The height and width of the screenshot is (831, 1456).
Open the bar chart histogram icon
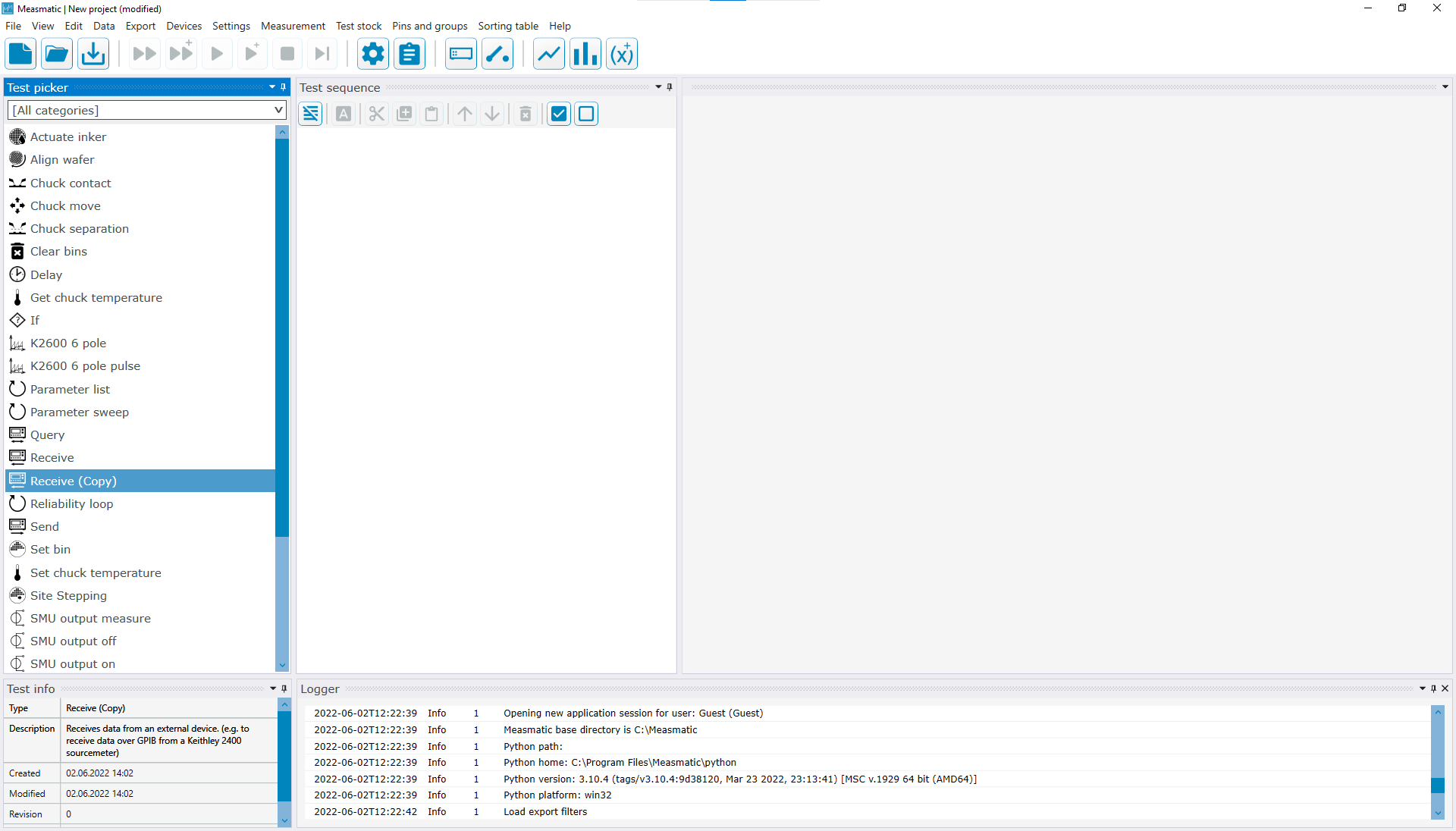[x=585, y=54]
